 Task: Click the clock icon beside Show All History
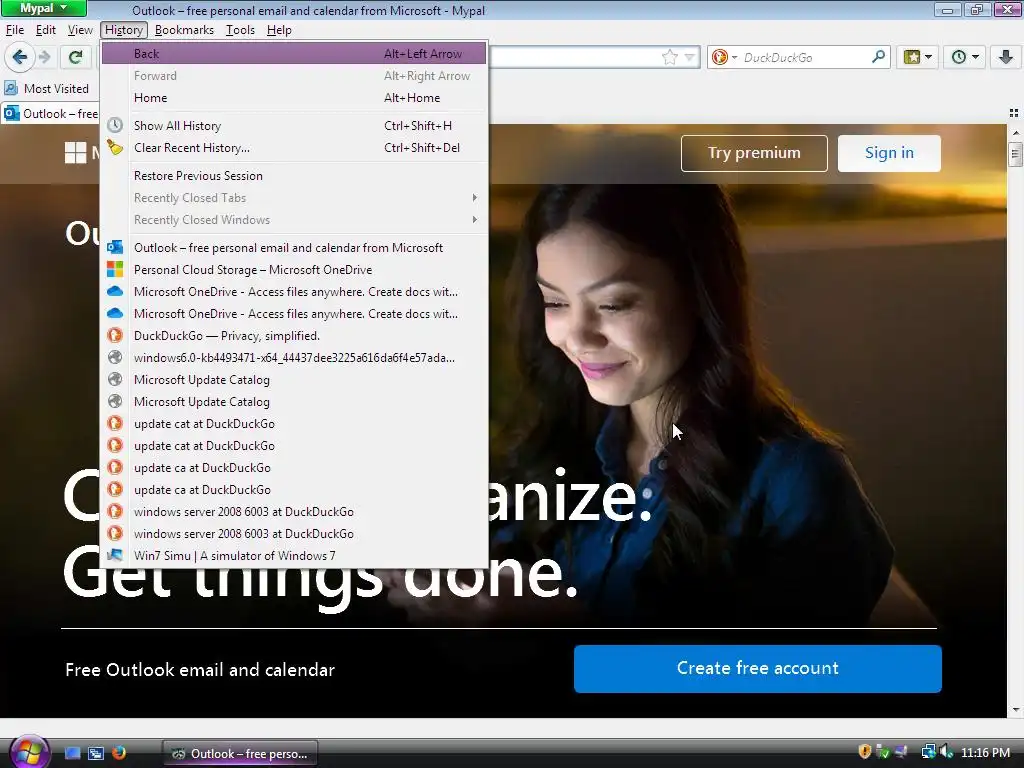point(115,125)
